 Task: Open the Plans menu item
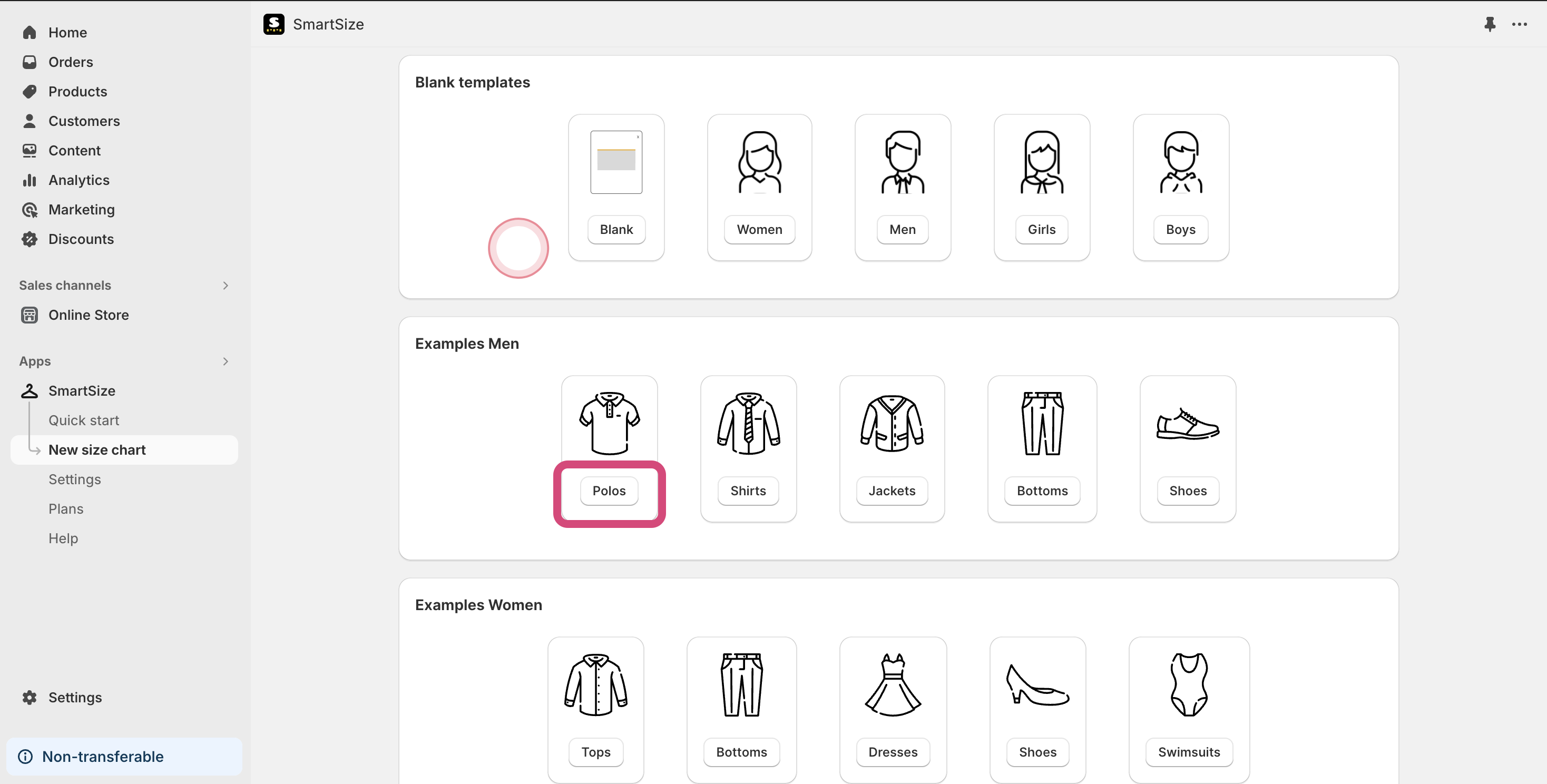pos(66,508)
